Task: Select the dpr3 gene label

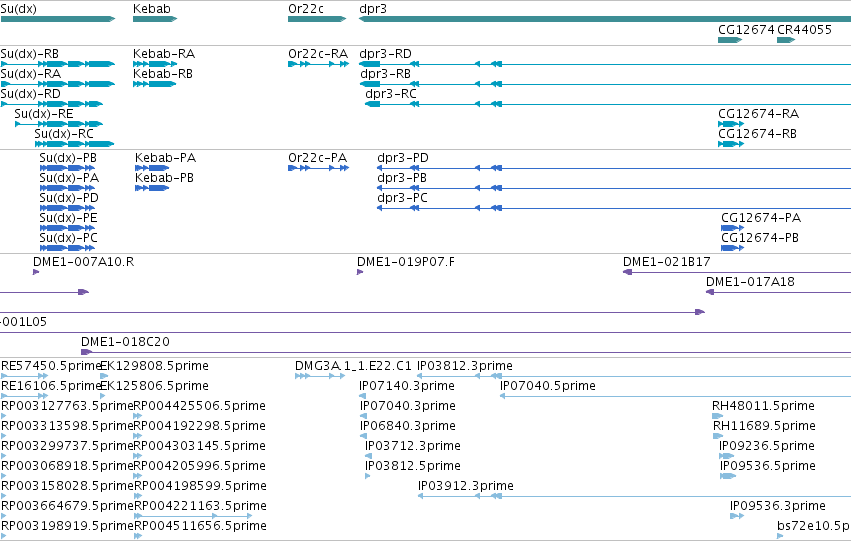Action: tap(373, 9)
